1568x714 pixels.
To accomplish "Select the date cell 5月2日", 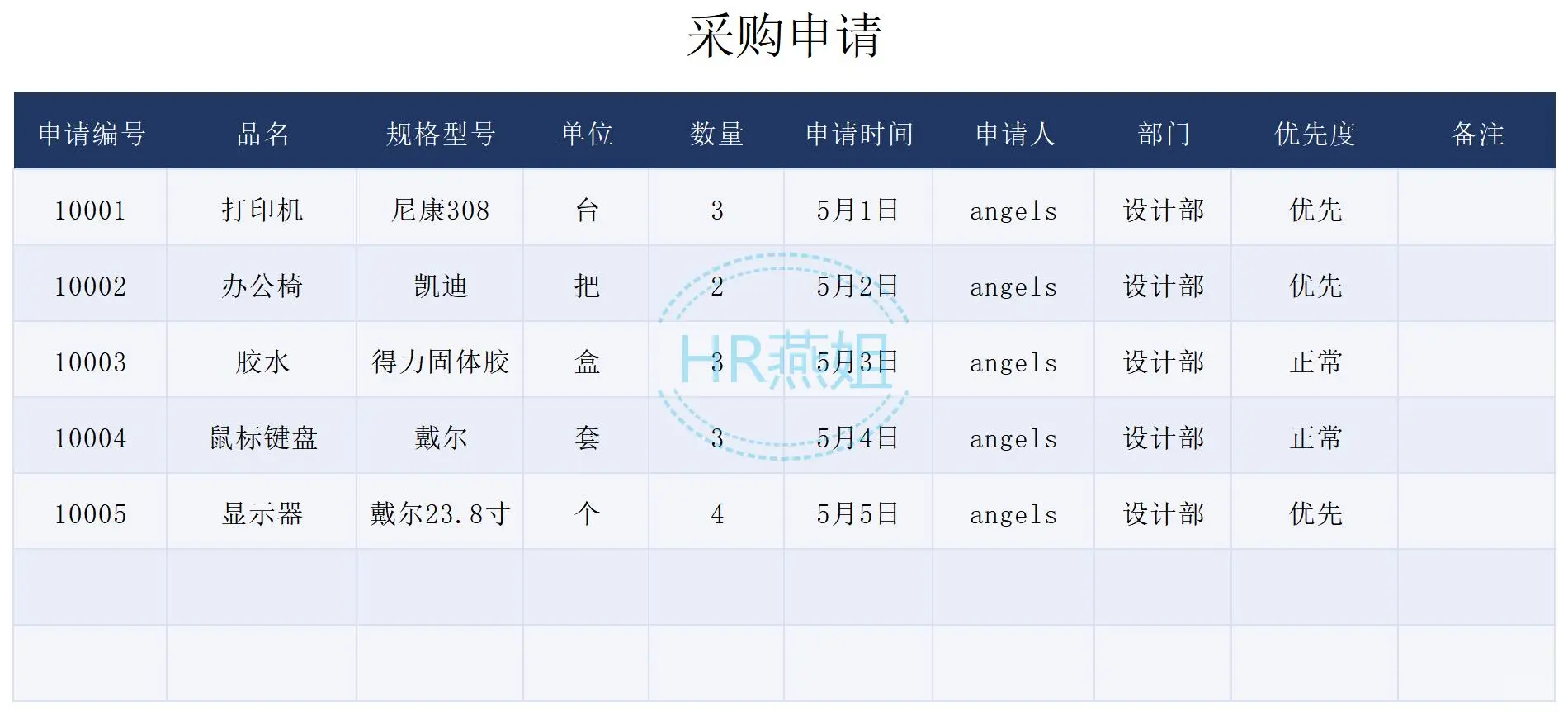I will [x=858, y=283].
